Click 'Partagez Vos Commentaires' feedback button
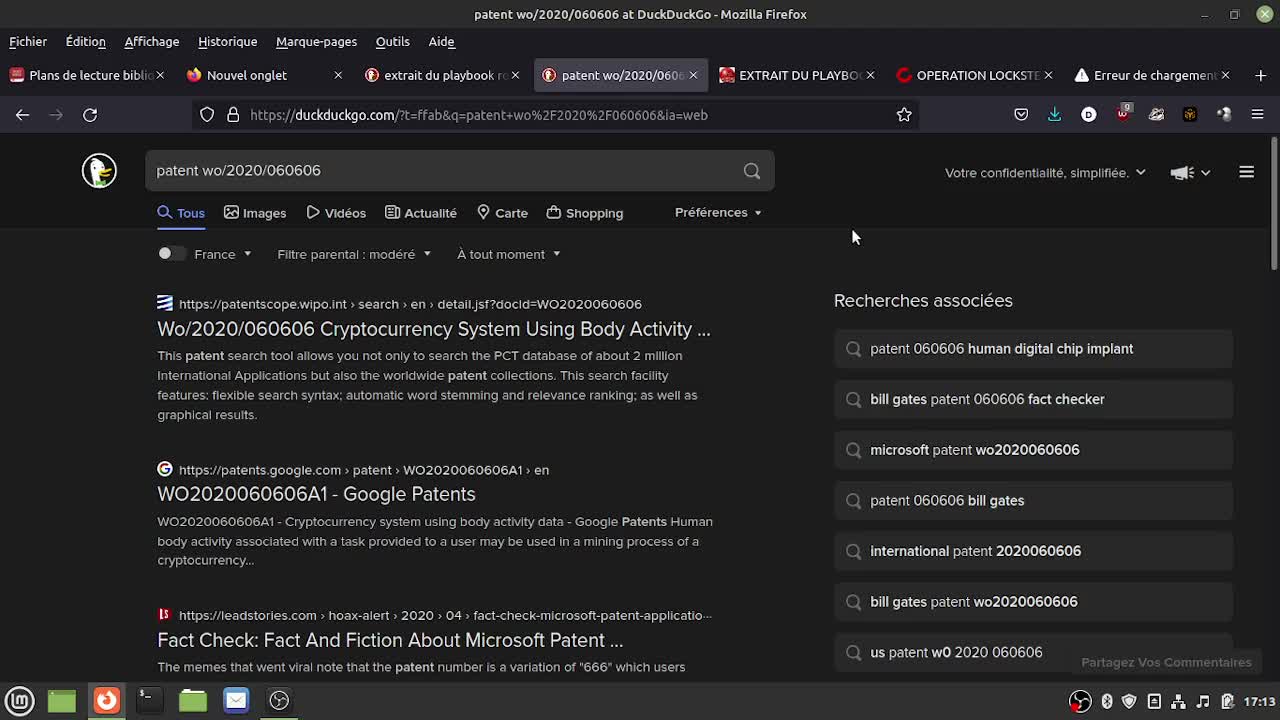Viewport: 1280px width, 720px height. [1166, 662]
